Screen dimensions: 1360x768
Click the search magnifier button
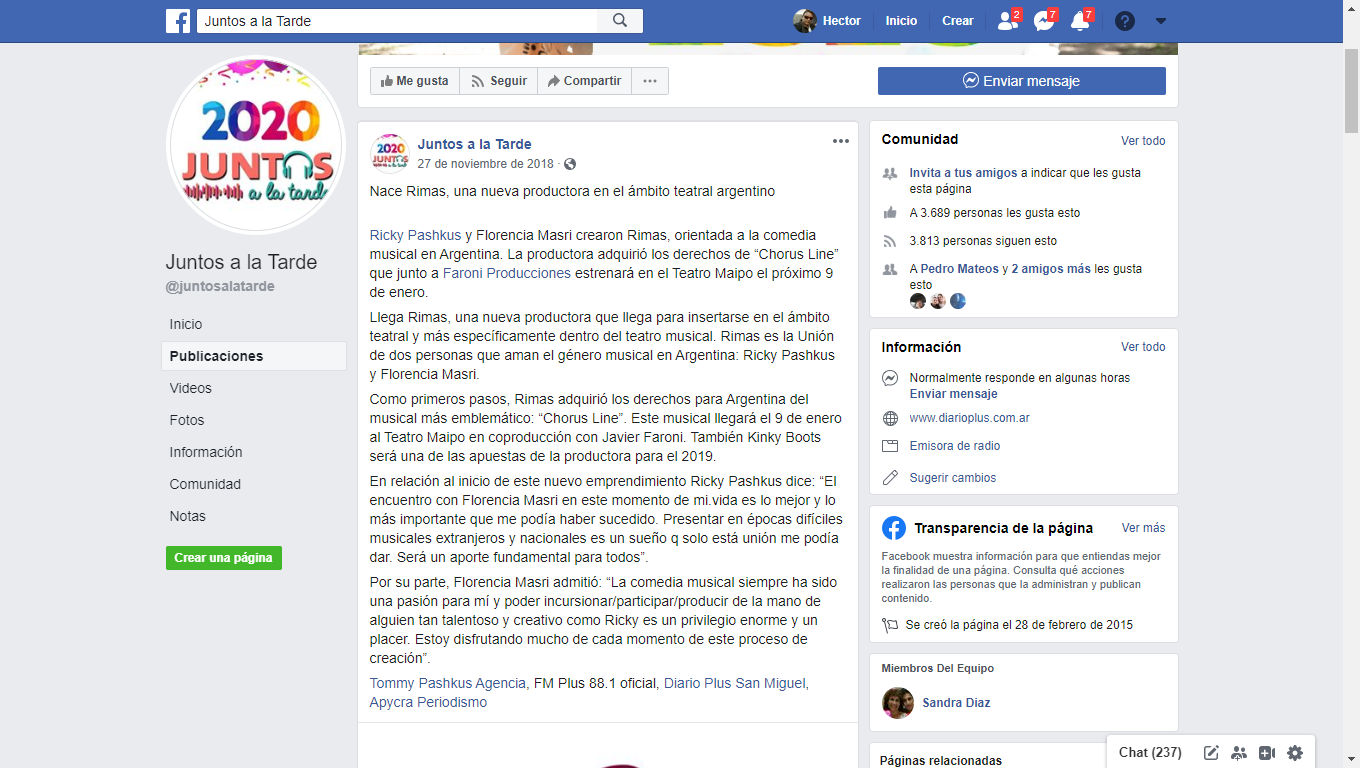pos(620,21)
